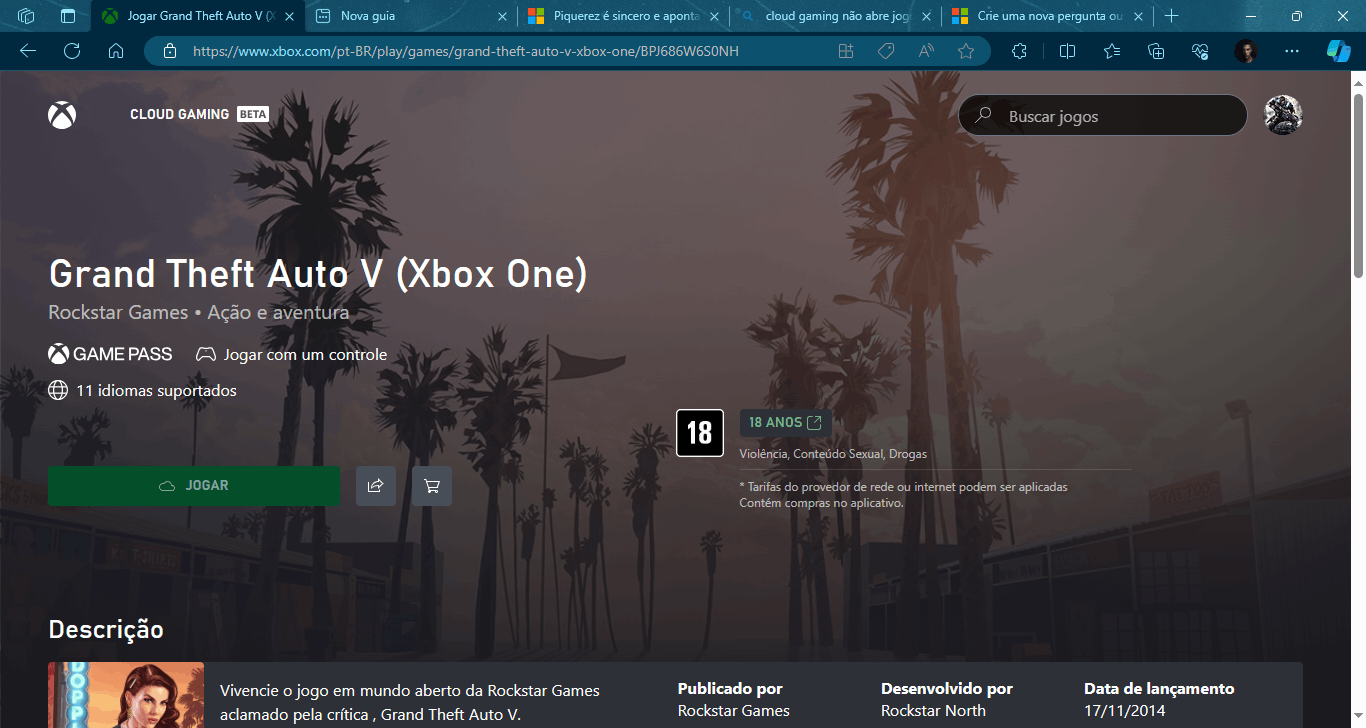Click Violência, Conteúdo Sexual, Drogas descriptors
Screen dimensions: 1366x728
(x=833, y=454)
